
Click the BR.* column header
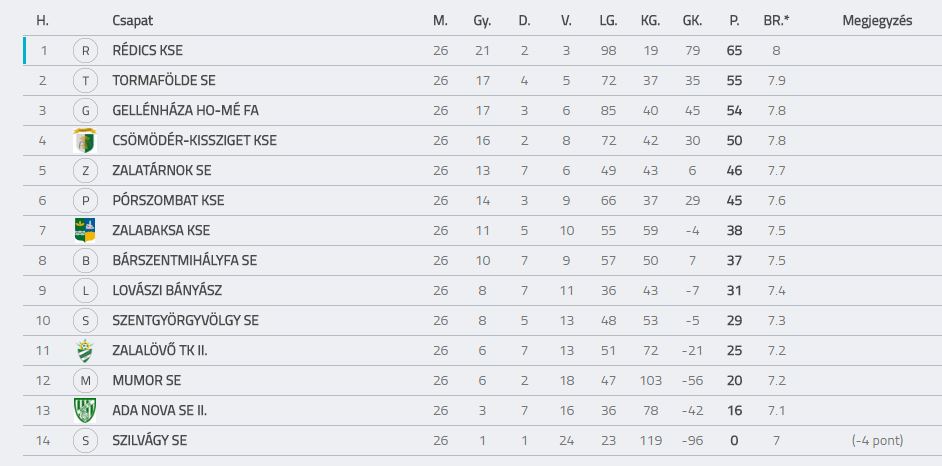[776, 20]
